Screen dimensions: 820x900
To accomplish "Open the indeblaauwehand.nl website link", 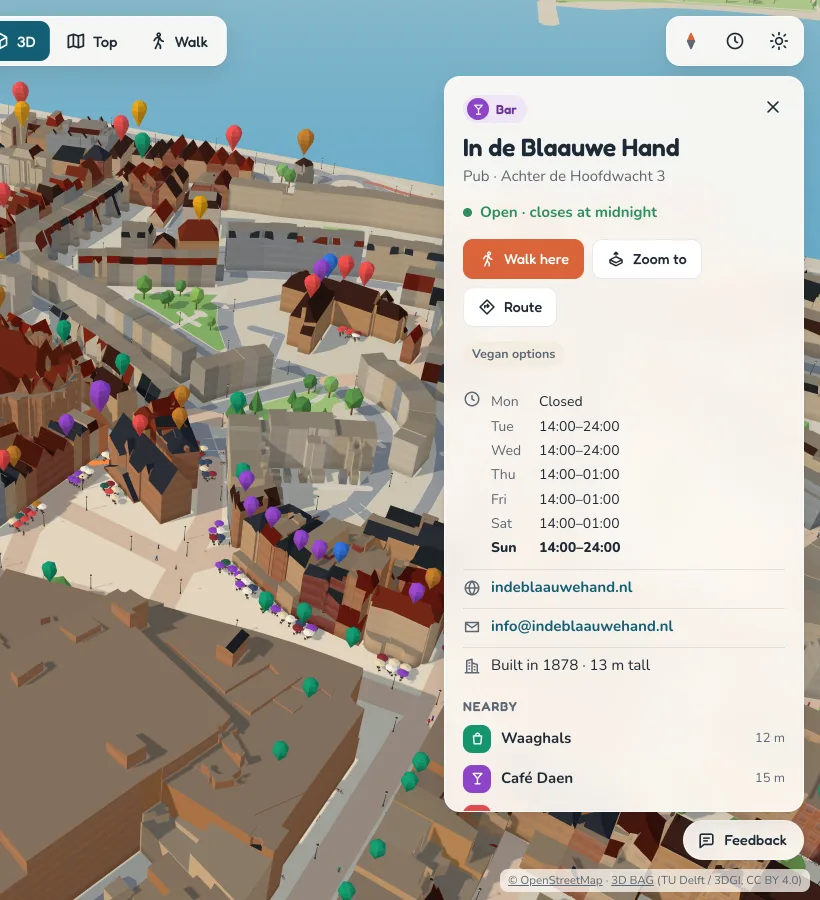I will (561, 587).
